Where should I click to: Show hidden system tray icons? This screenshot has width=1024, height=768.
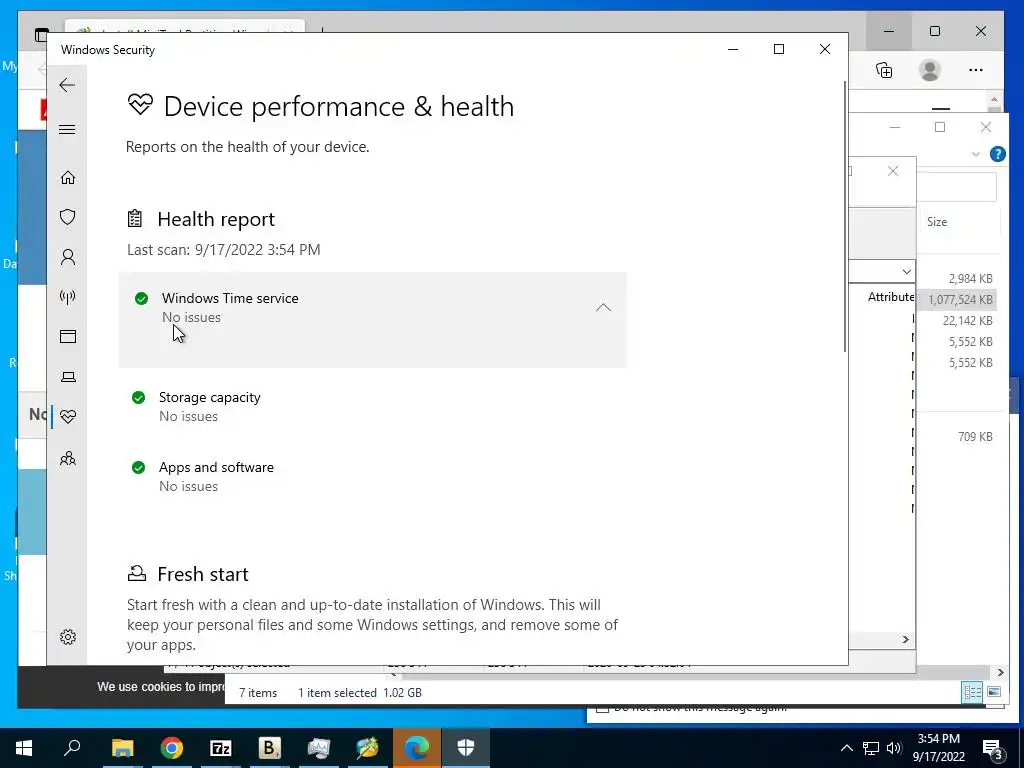tap(846, 748)
